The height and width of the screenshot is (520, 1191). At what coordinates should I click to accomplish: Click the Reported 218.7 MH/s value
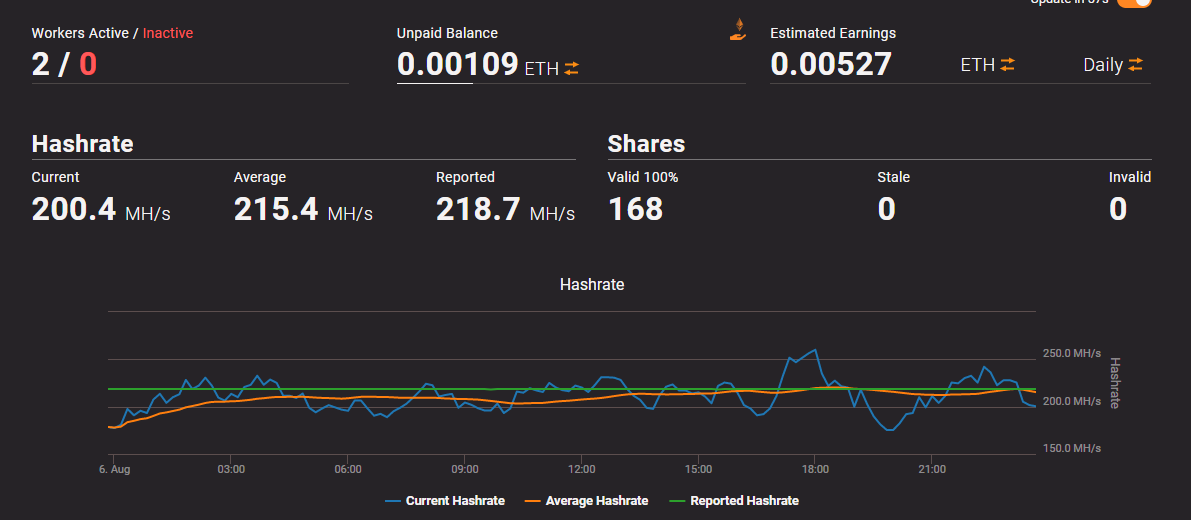(505, 210)
